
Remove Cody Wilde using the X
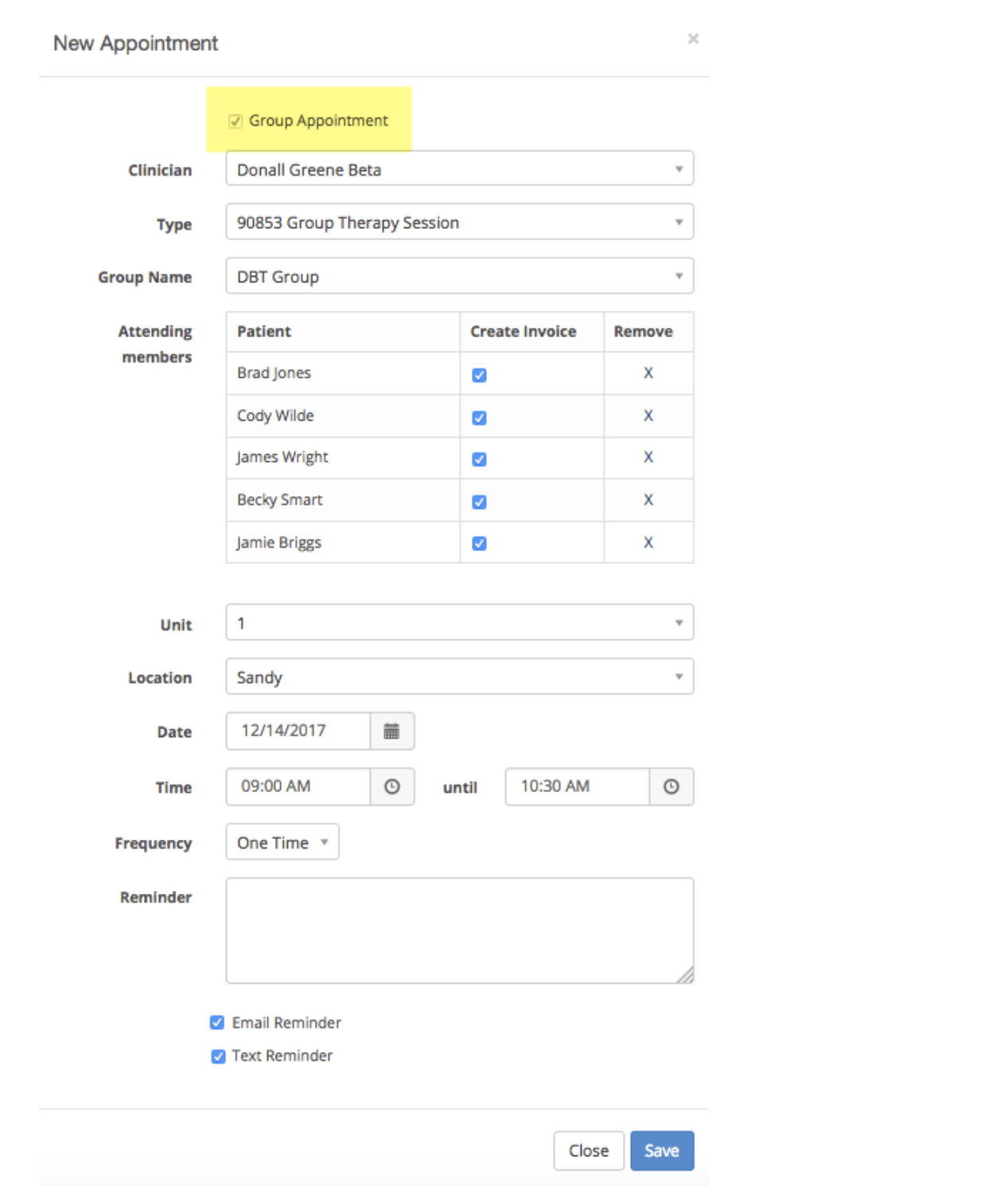(648, 416)
